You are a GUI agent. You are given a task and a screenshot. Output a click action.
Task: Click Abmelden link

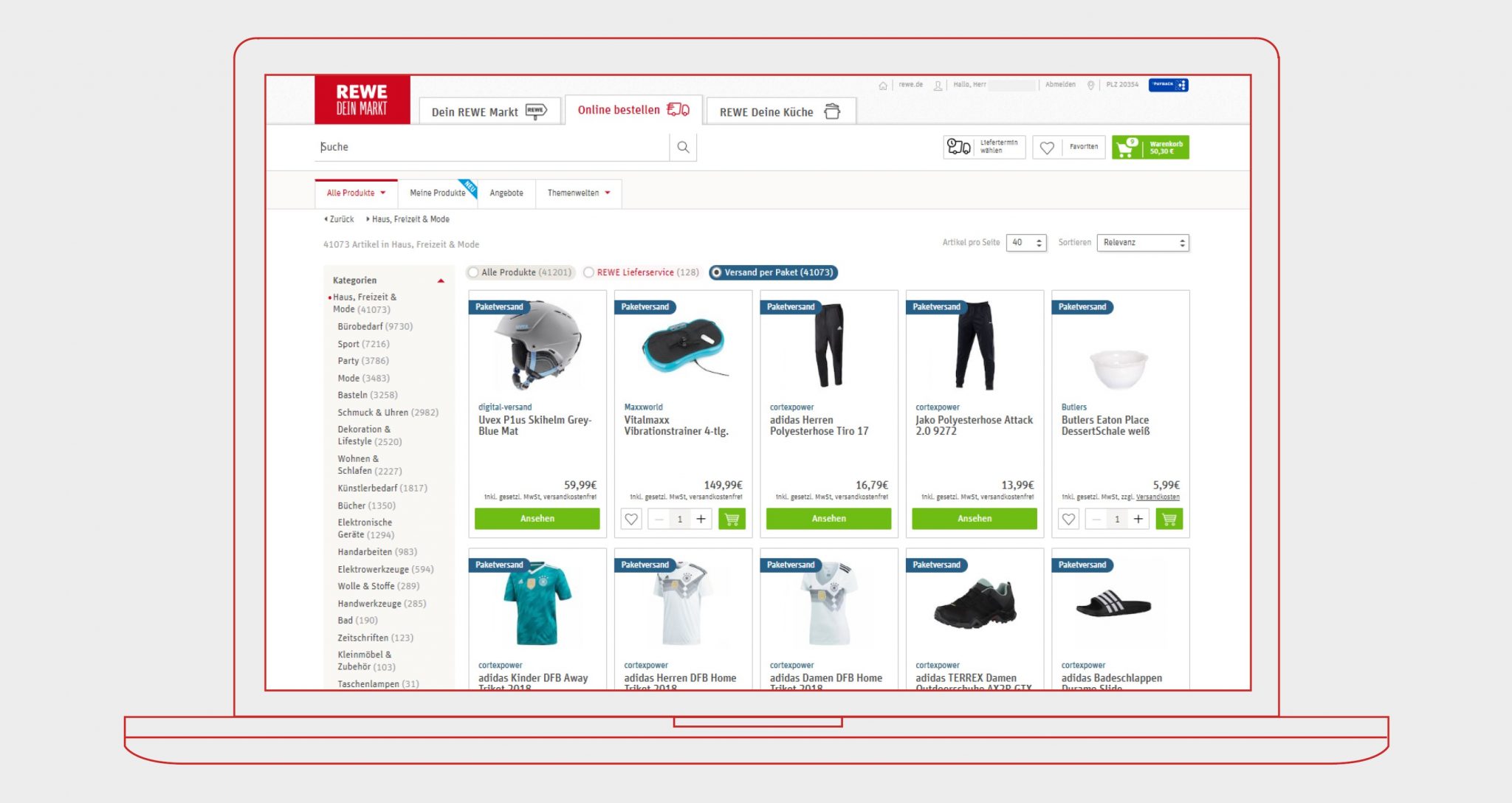point(1060,85)
